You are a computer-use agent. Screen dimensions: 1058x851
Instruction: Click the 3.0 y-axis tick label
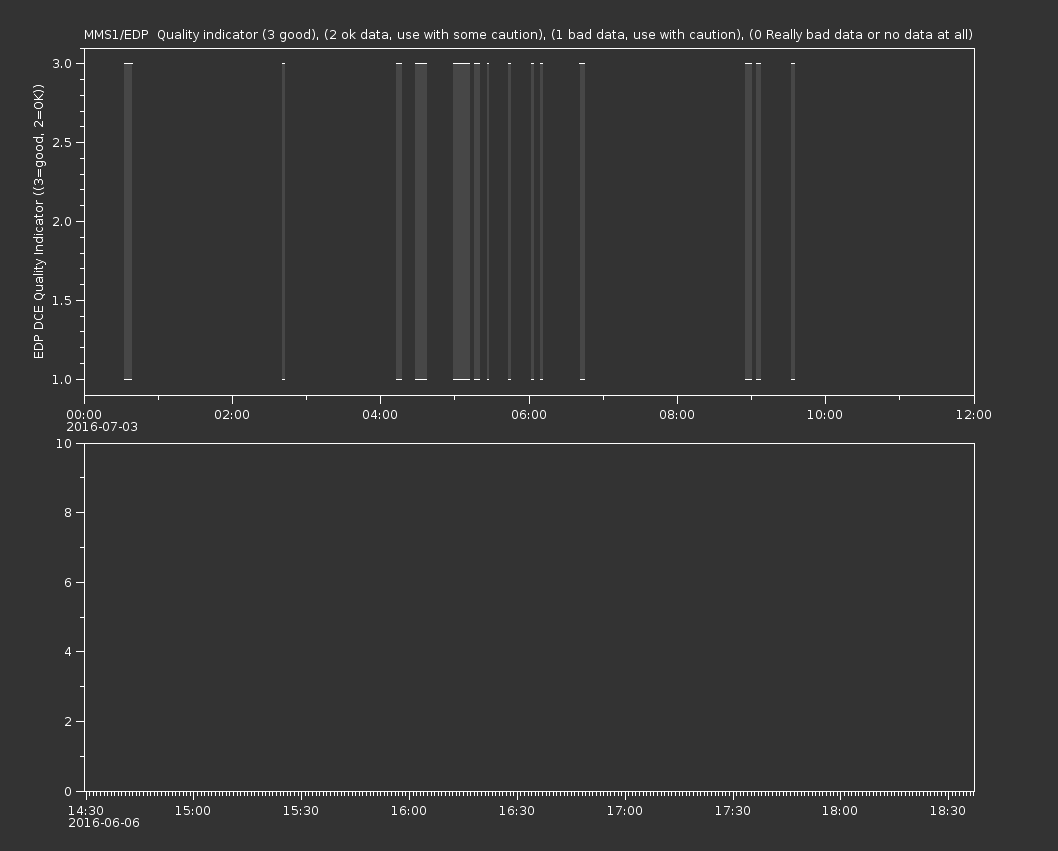tap(62, 63)
